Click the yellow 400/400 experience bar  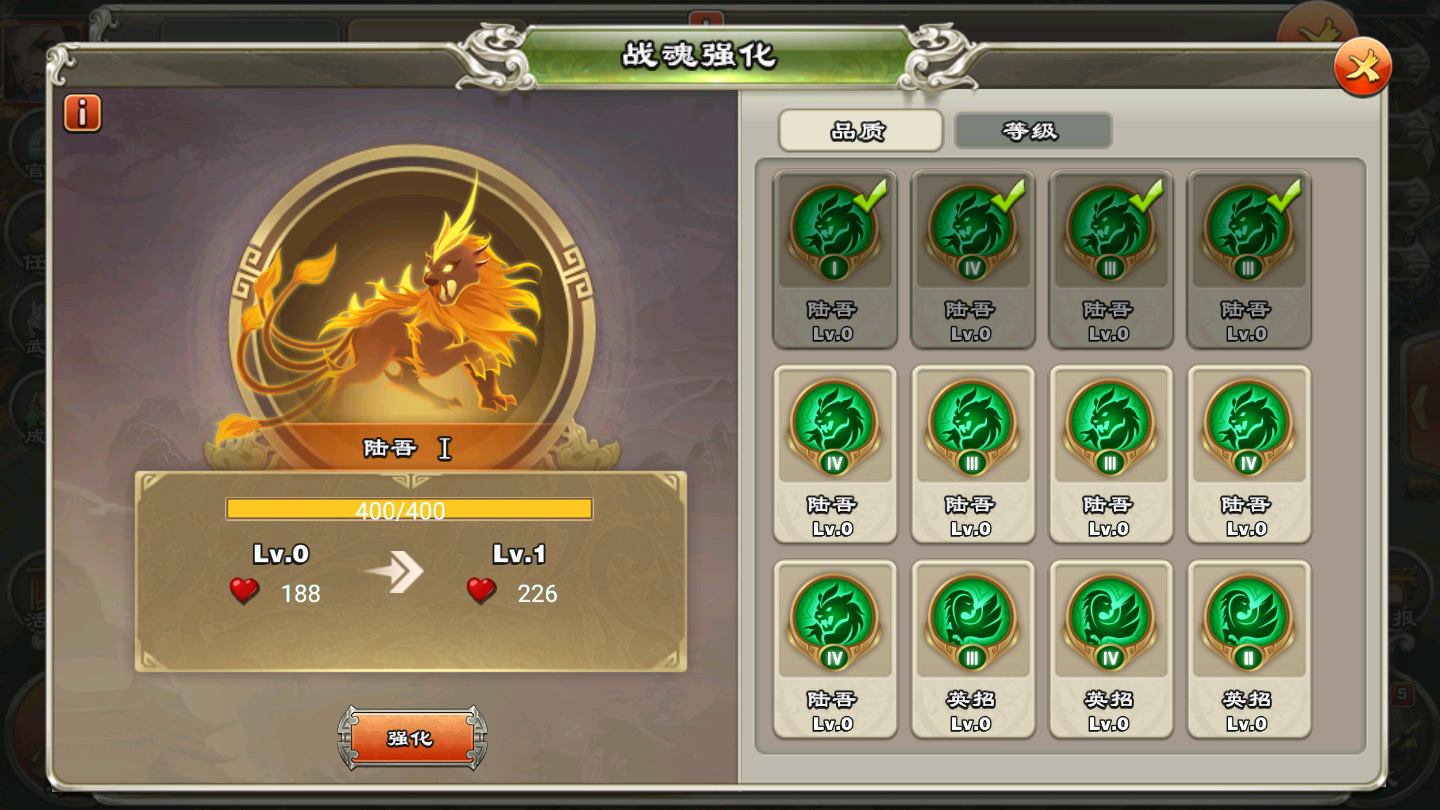click(x=409, y=510)
